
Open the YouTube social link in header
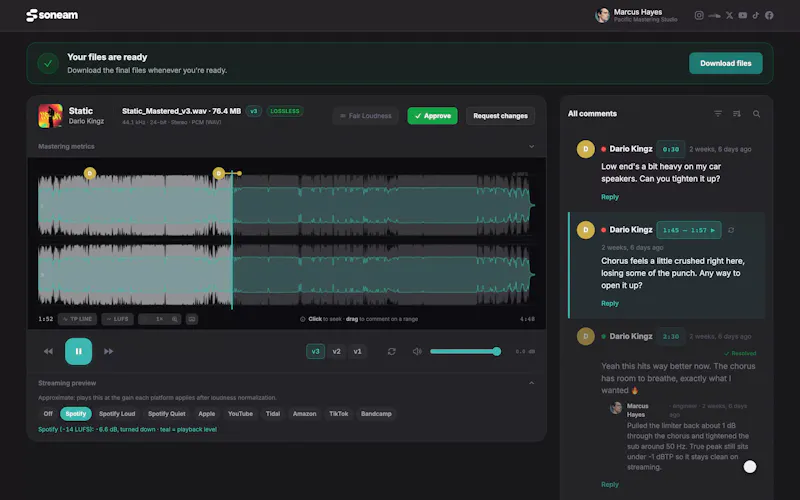coord(742,15)
